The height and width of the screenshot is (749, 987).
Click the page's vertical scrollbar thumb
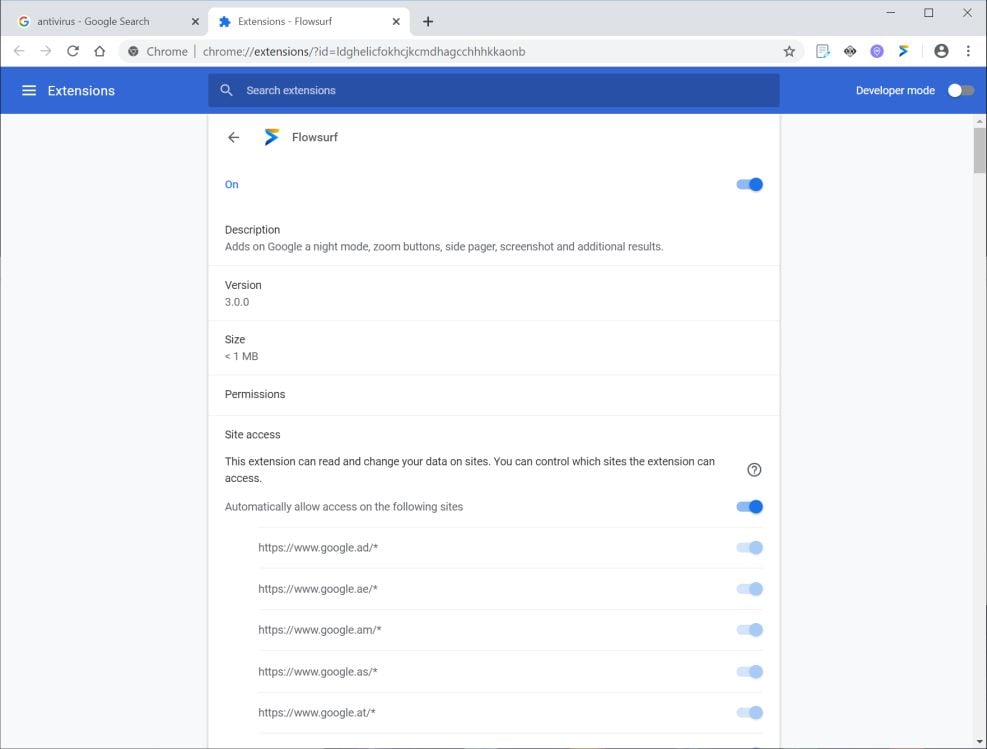point(980,150)
